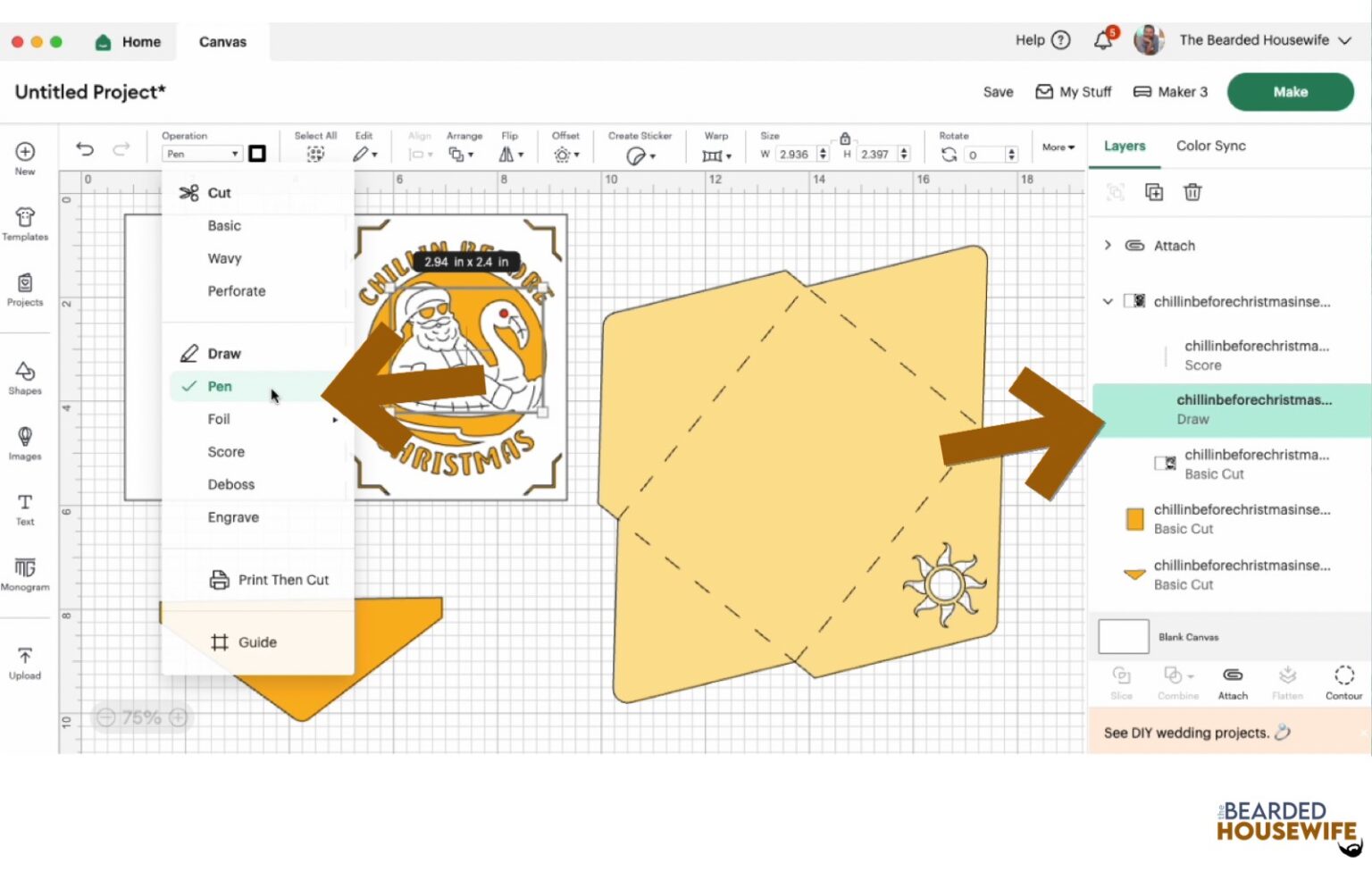Image resolution: width=1372 pixels, height=872 pixels.
Task: Click the Attach button at panel bottom
Action: pos(1233,683)
